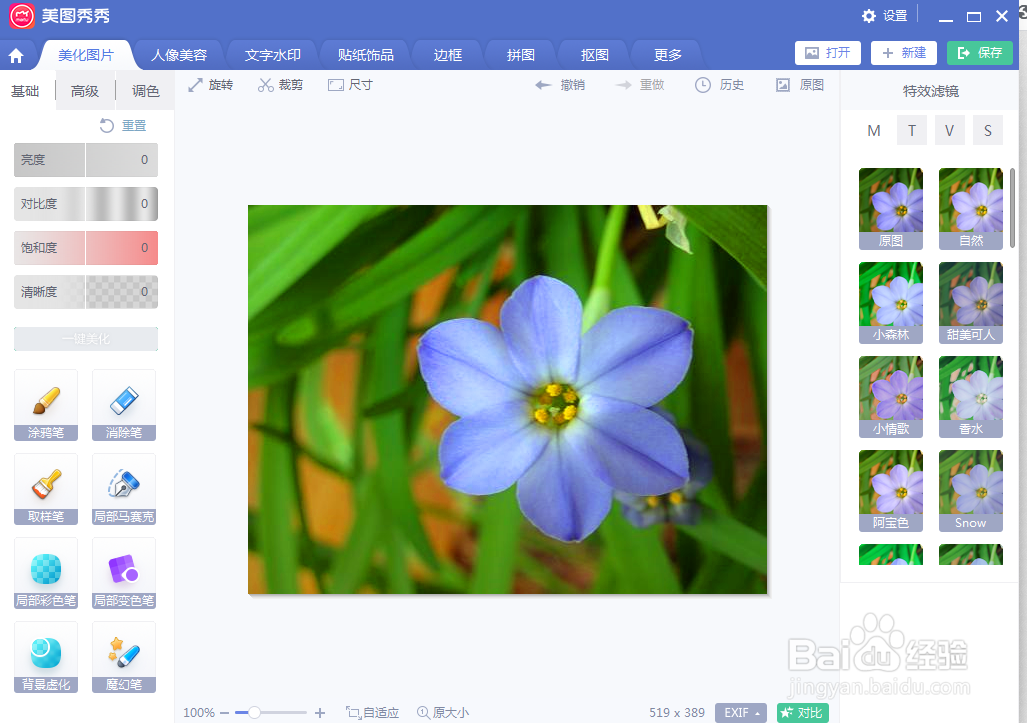The image size is (1027, 723).
Task: Select the 局部彩色笔 color pen tool
Action: (x=46, y=573)
